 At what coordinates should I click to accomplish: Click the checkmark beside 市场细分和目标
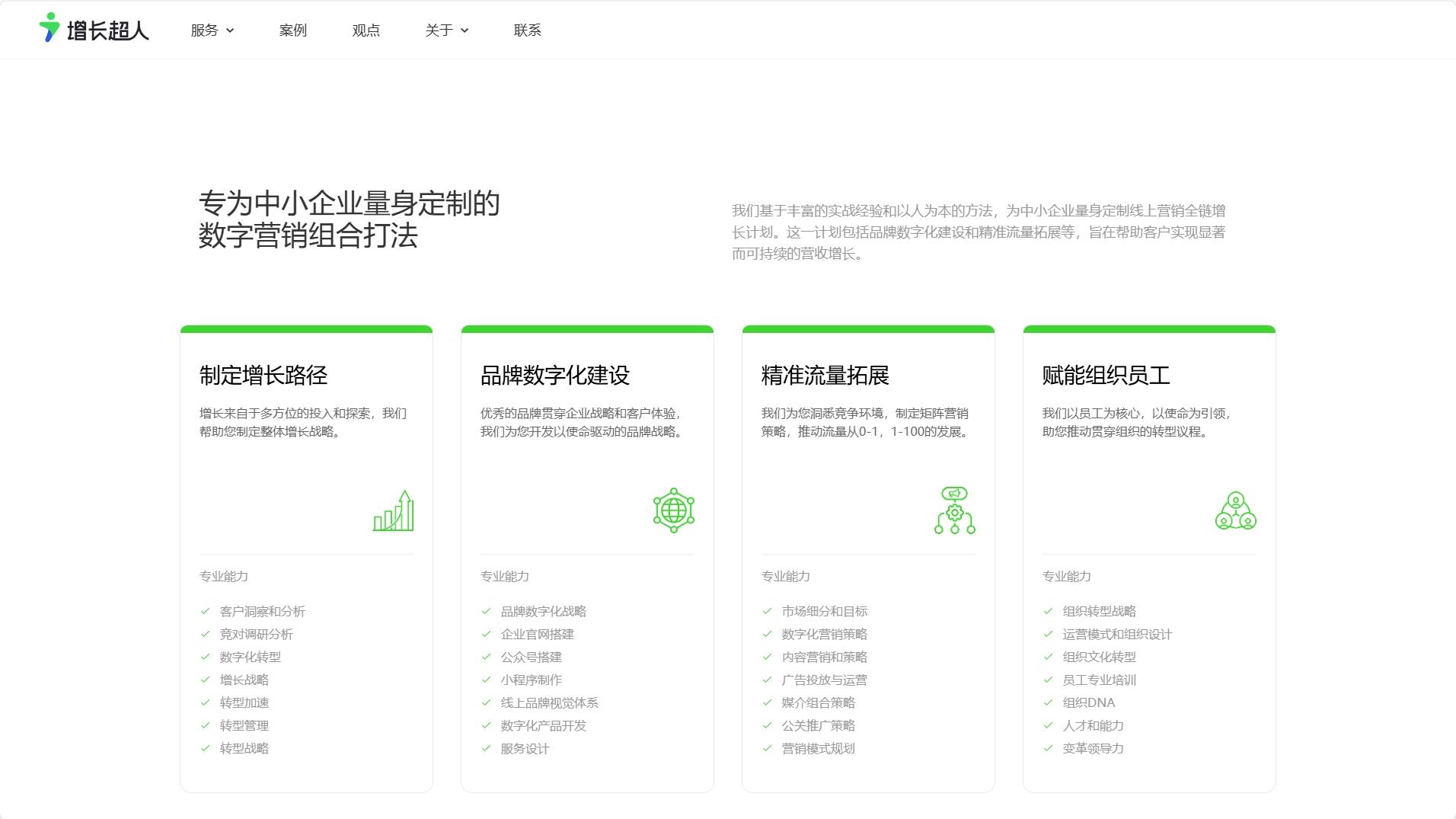click(x=767, y=611)
